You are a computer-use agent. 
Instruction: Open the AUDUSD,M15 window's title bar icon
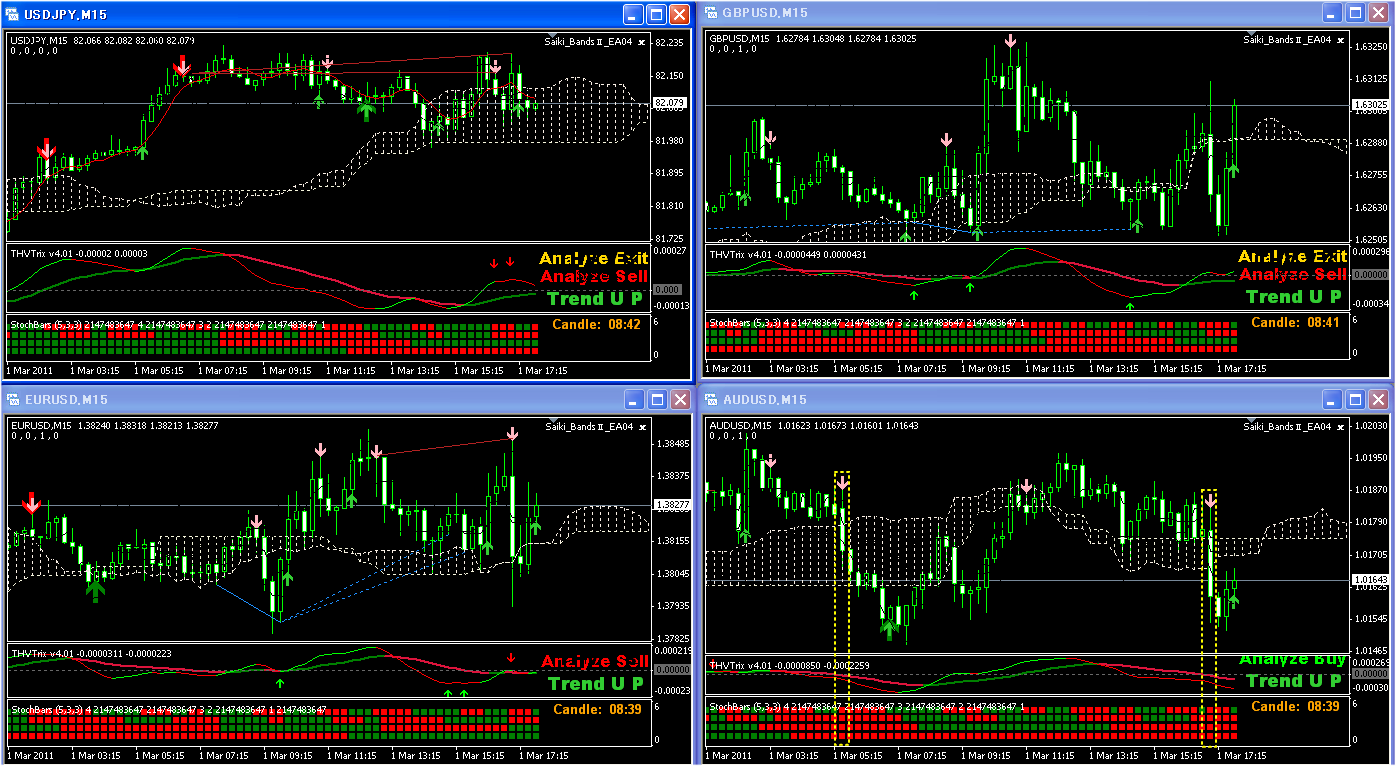point(711,400)
